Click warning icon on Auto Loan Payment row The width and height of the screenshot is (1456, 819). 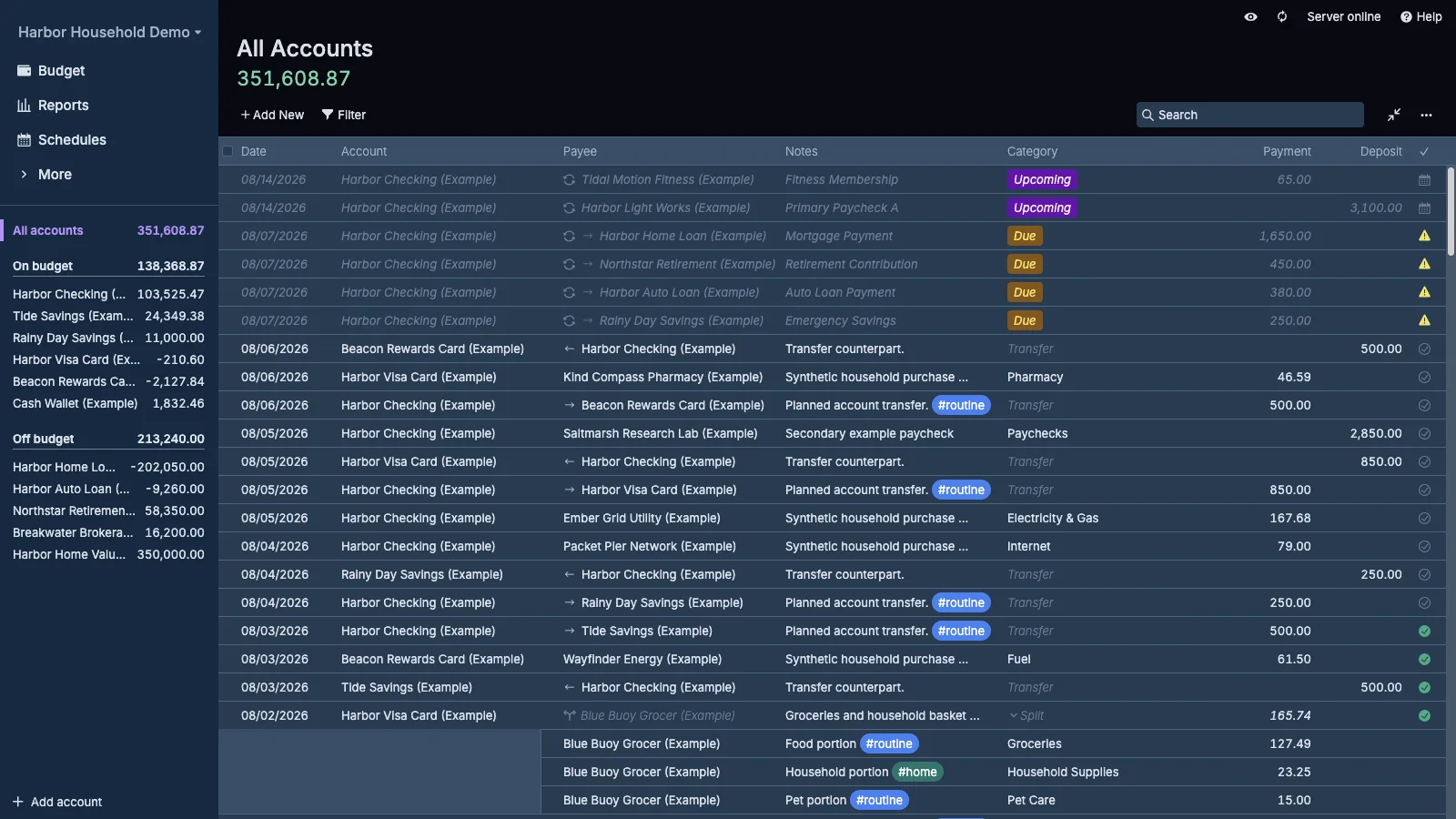(1424, 292)
